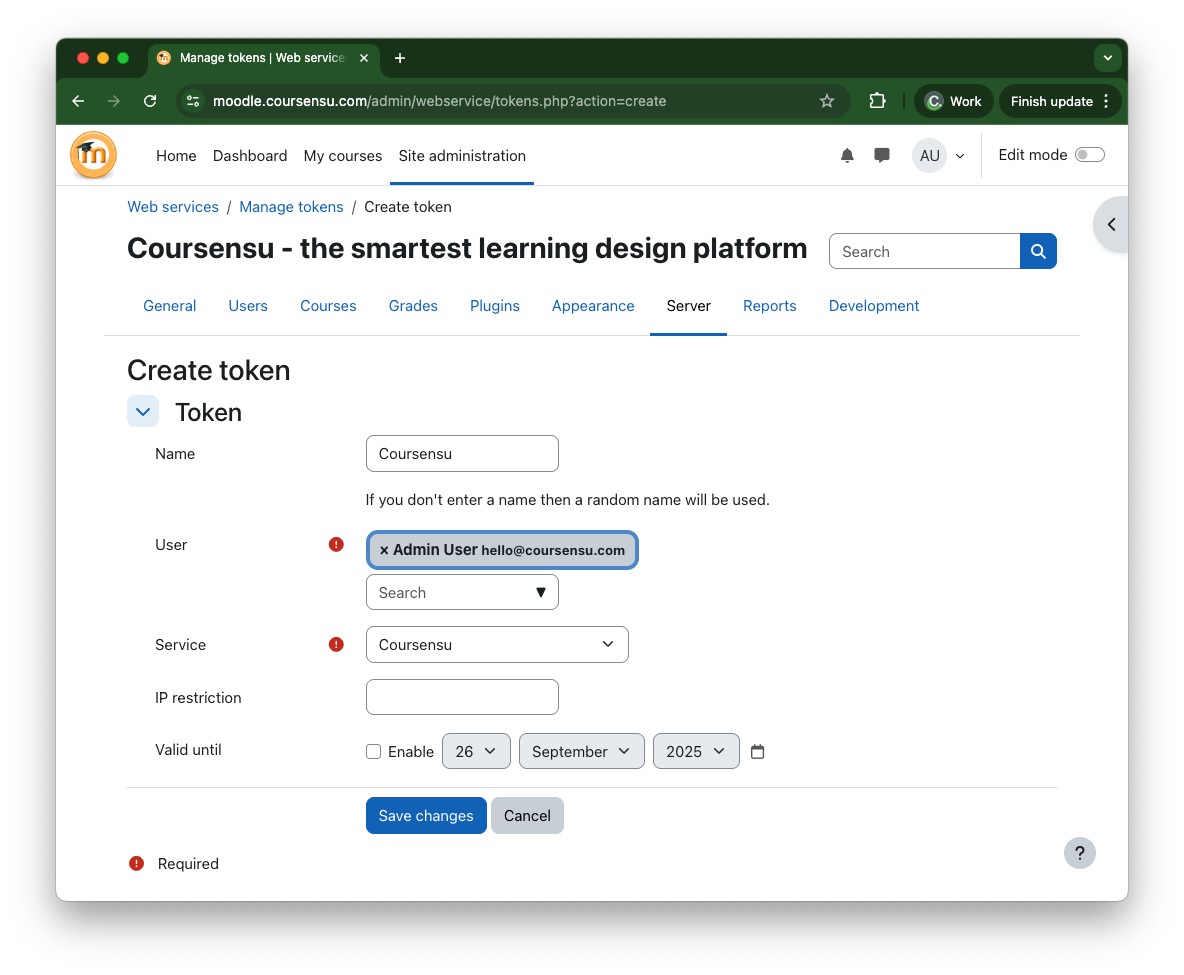
Task: Bookmark page with the star icon
Action: pyautogui.click(x=827, y=101)
